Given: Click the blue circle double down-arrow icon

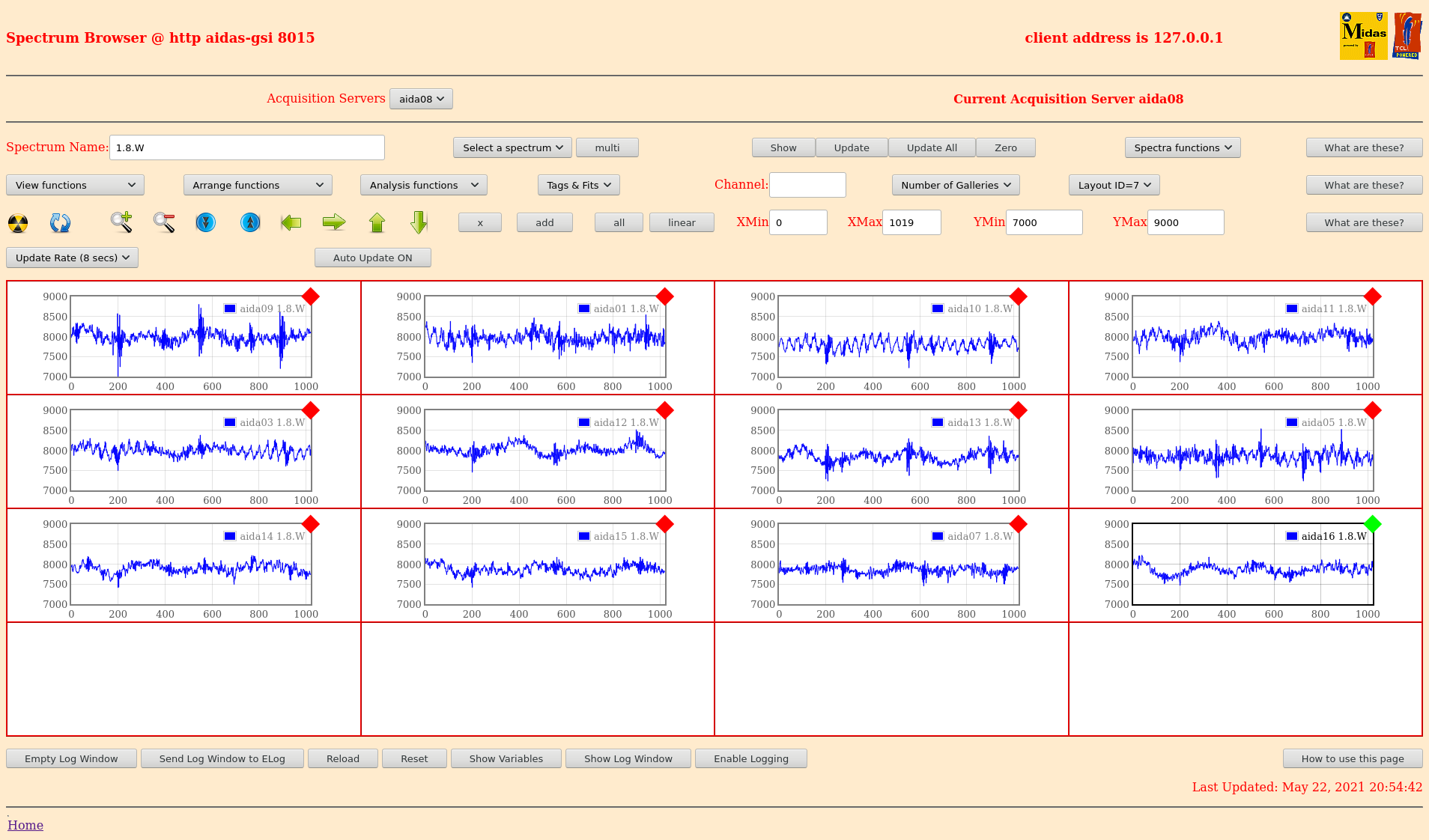Looking at the screenshot, I should pyautogui.click(x=205, y=222).
